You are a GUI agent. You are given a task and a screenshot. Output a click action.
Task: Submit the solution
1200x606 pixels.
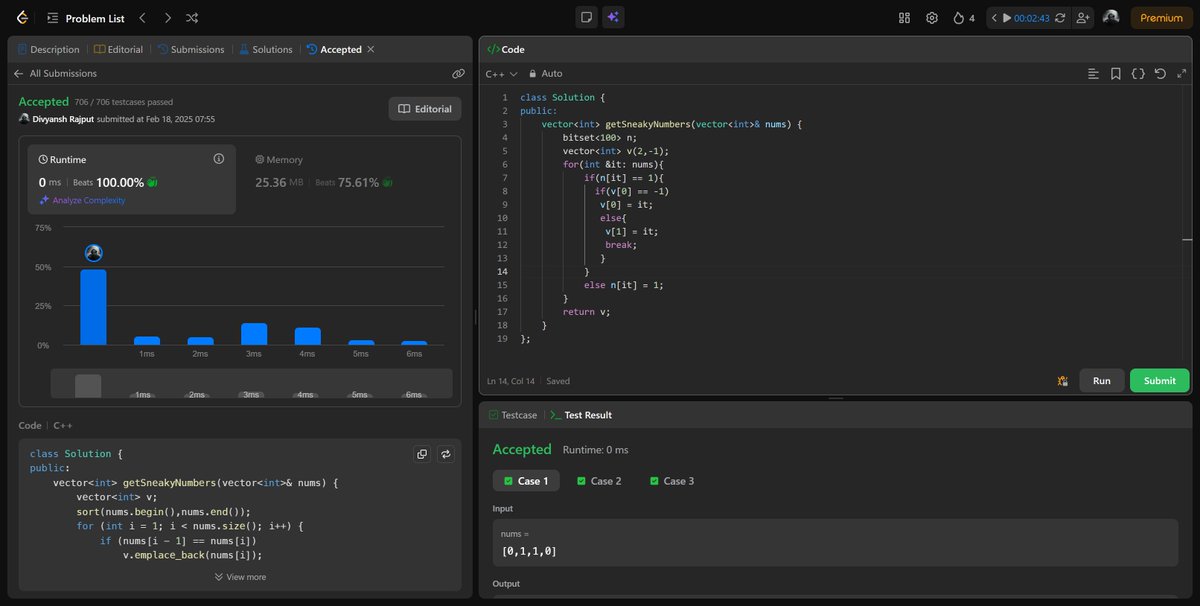coord(1160,381)
